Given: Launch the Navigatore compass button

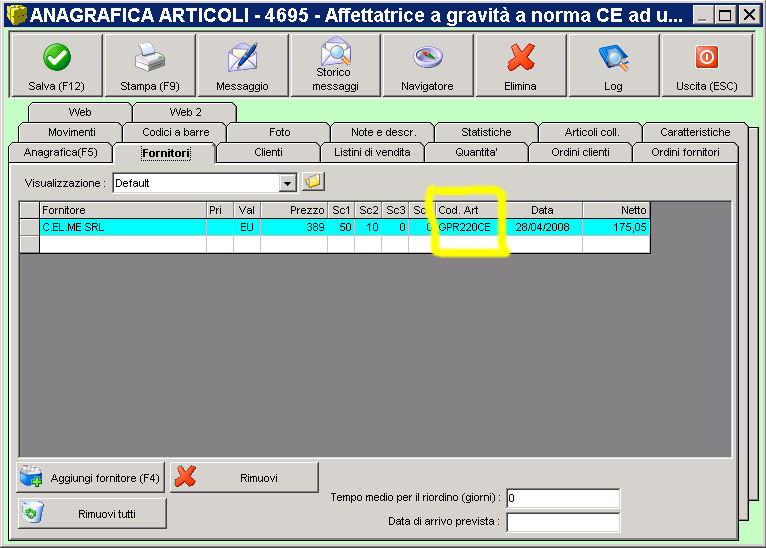Looking at the screenshot, I should [x=427, y=65].
